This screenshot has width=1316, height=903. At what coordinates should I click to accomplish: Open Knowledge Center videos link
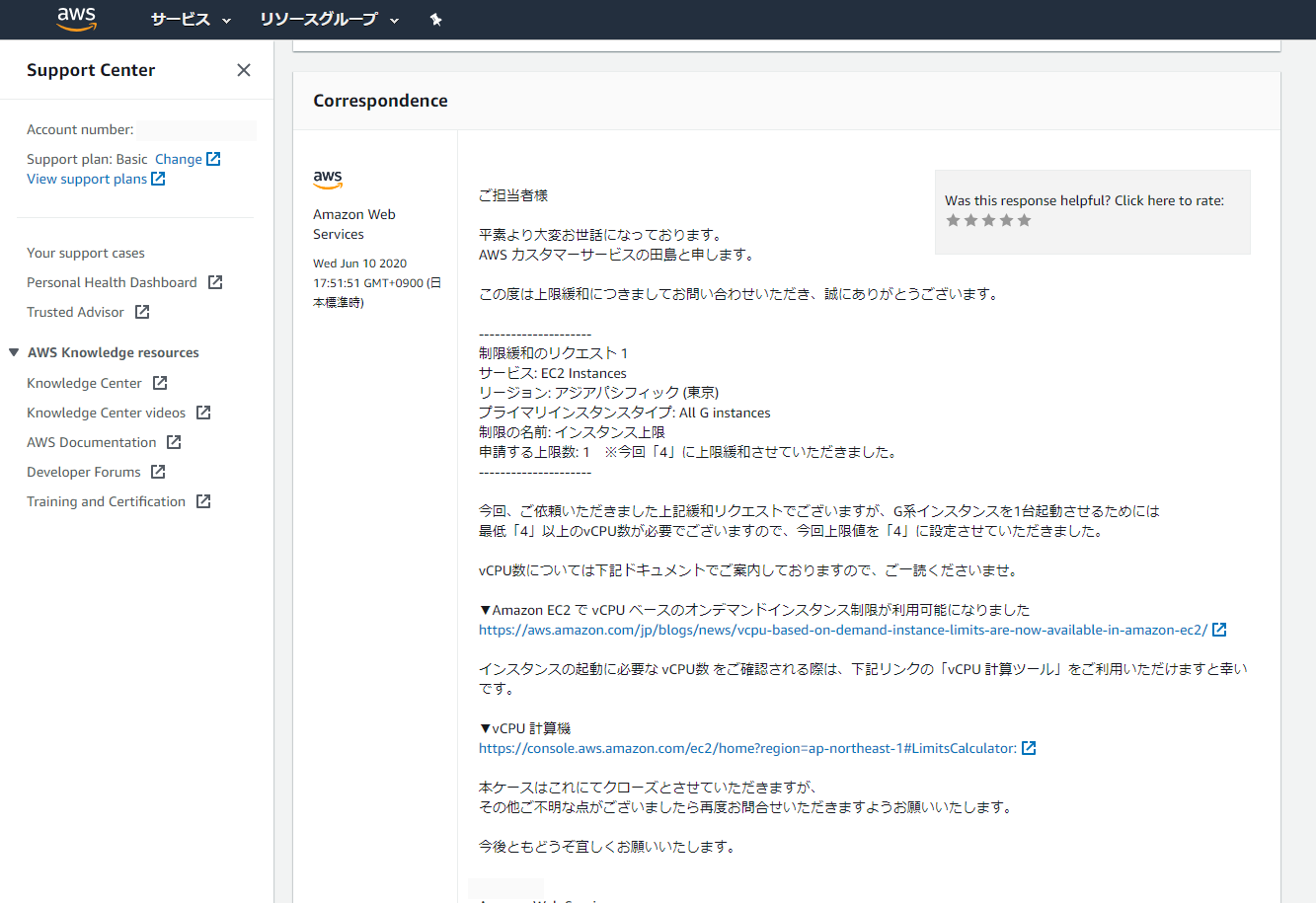(x=106, y=413)
